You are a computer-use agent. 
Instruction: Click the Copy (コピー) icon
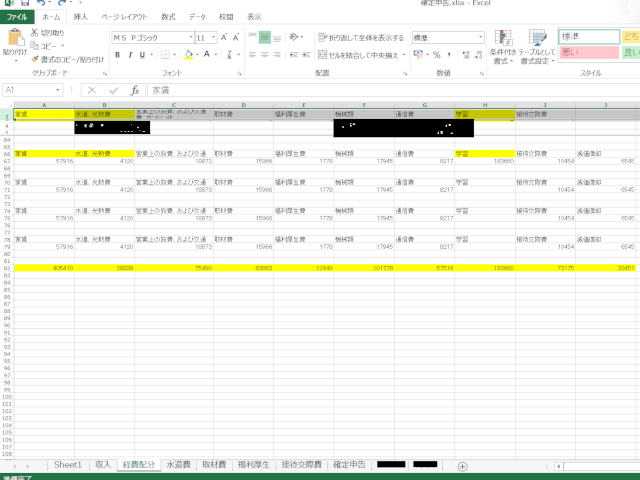tap(35, 46)
